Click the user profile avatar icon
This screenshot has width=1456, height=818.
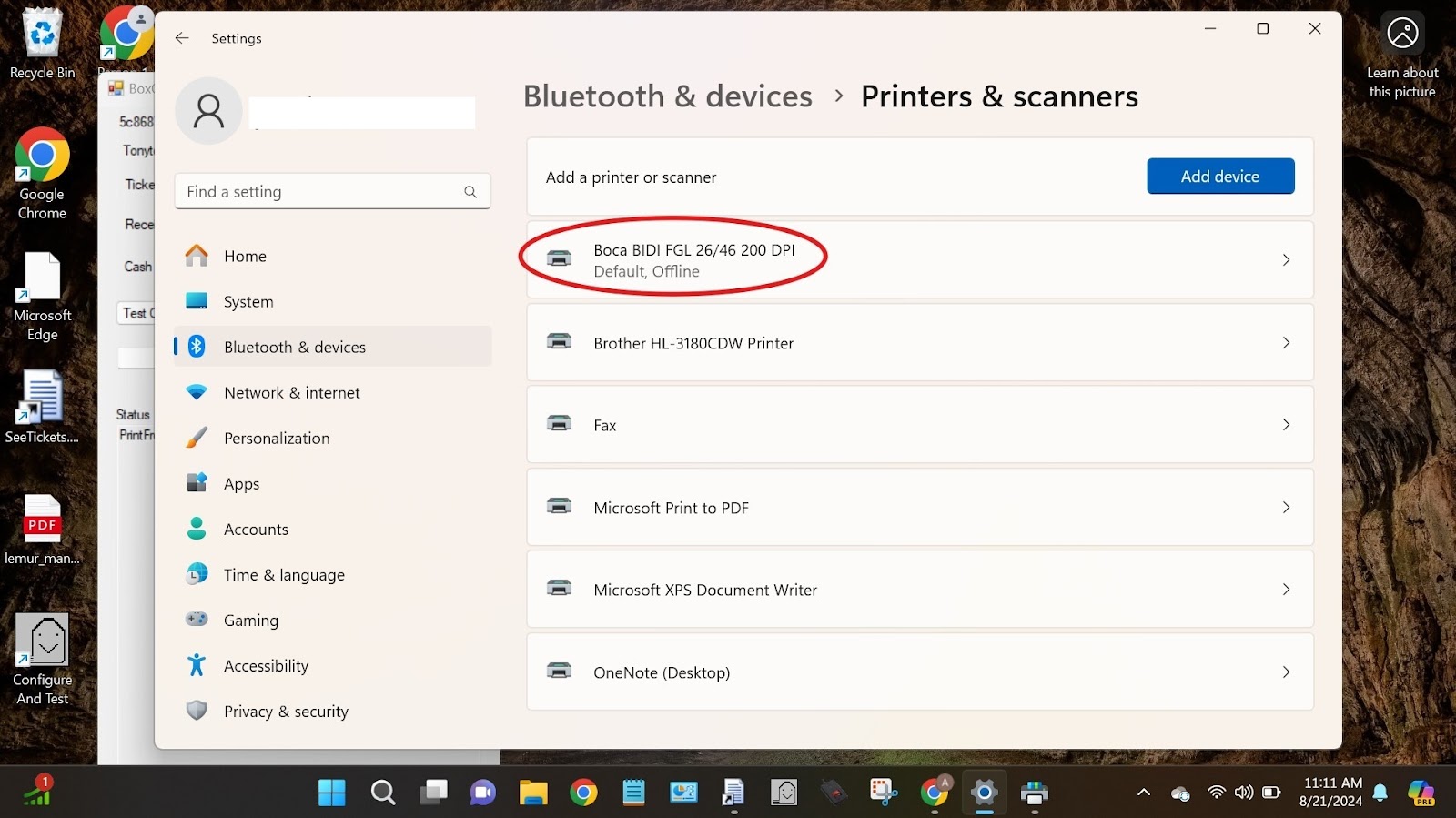pos(208,111)
